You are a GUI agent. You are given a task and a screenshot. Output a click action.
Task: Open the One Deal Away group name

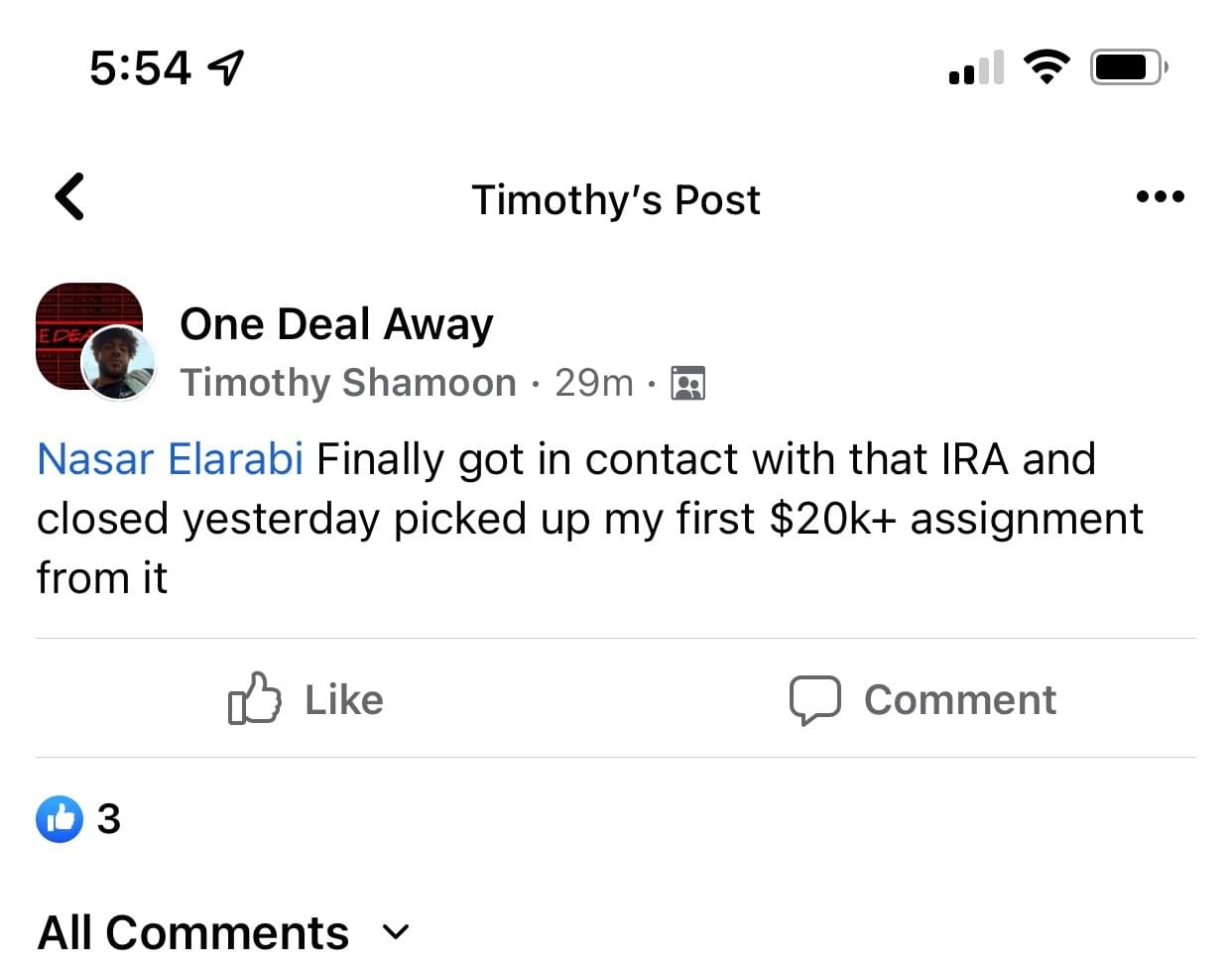click(x=336, y=324)
